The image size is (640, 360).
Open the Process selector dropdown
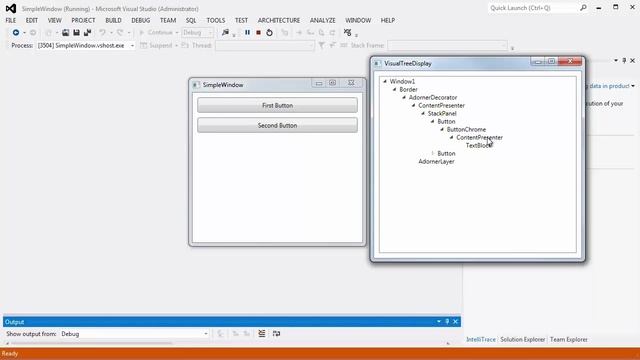[x=86, y=46]
